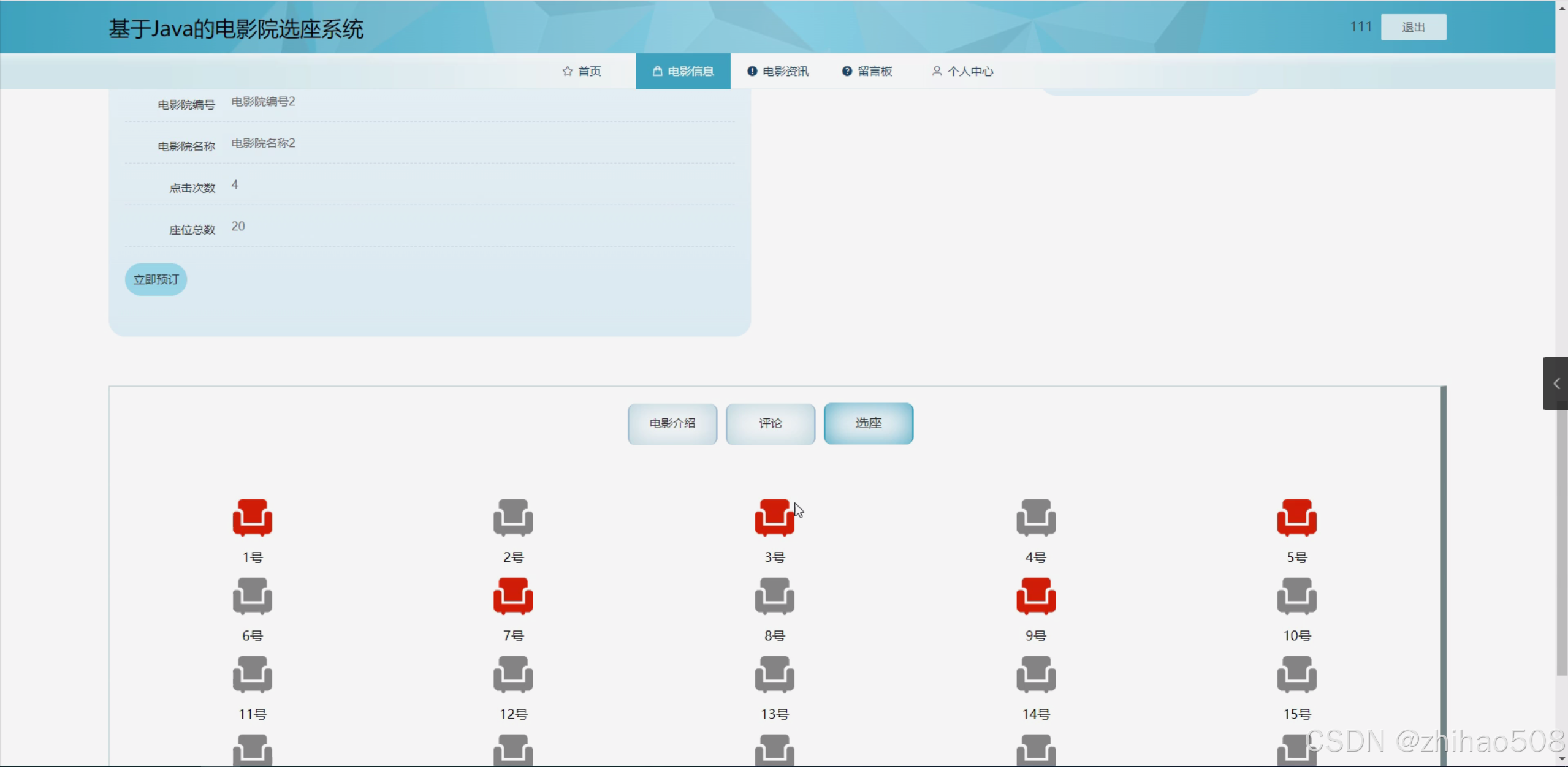
Task: Choose gray seat 2号
Action: [x=513, y=518]
